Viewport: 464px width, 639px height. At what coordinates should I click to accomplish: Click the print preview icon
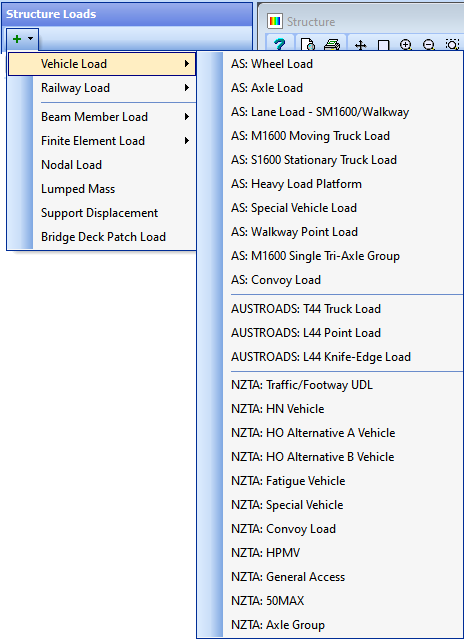308,44
